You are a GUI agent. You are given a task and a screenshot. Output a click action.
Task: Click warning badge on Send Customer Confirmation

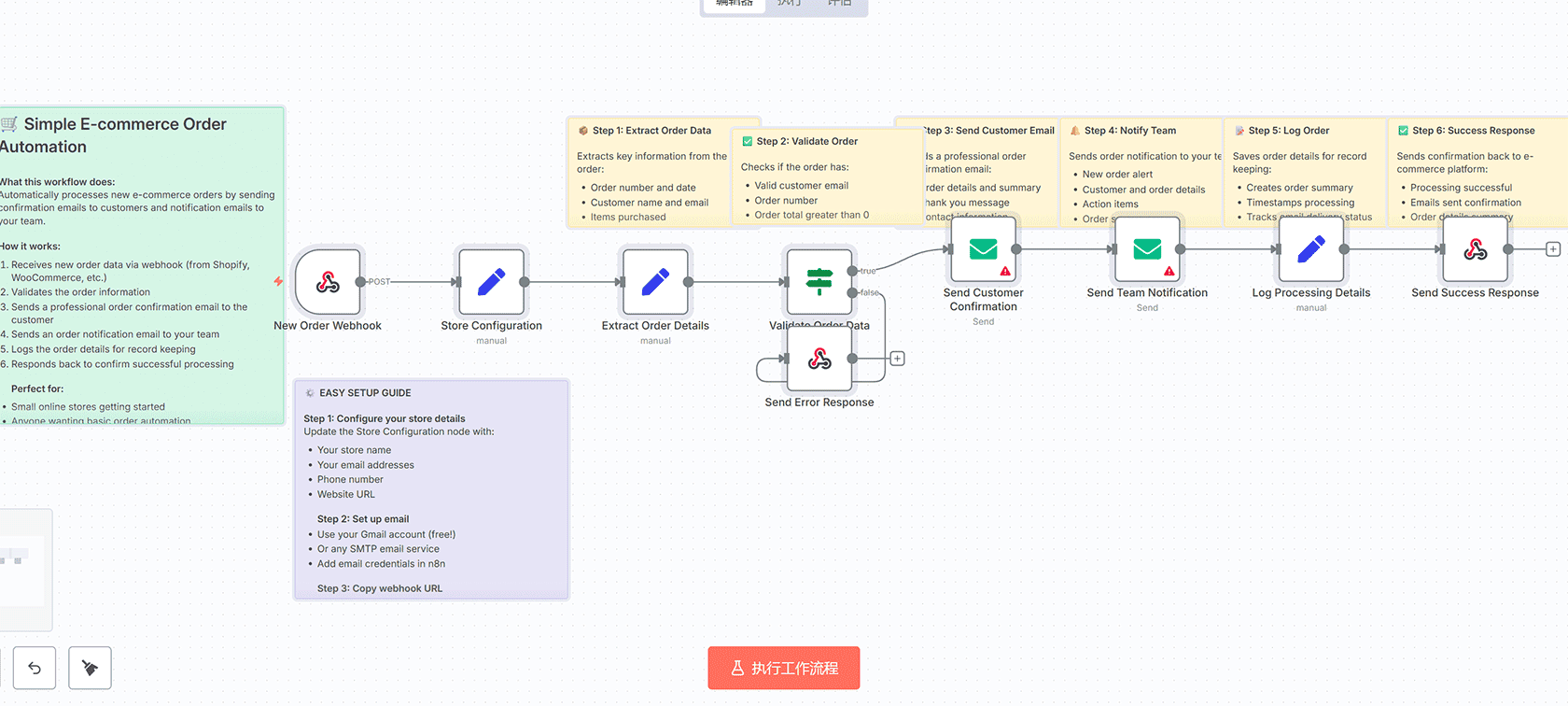click(1005, 272)
